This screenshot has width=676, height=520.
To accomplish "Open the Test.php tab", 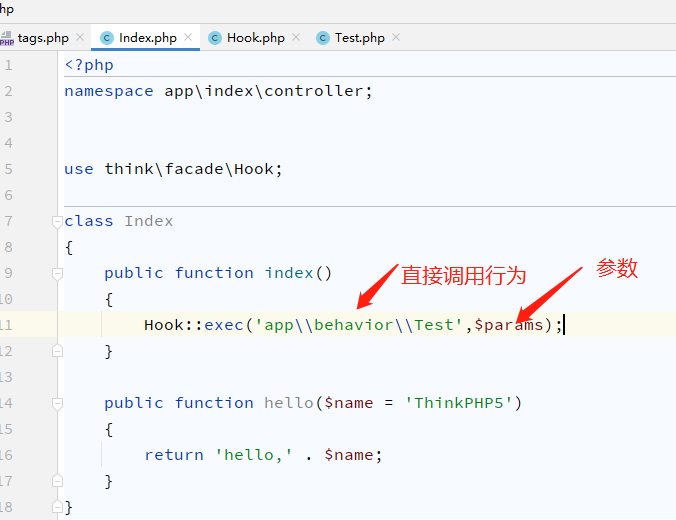I will (359, 38).
